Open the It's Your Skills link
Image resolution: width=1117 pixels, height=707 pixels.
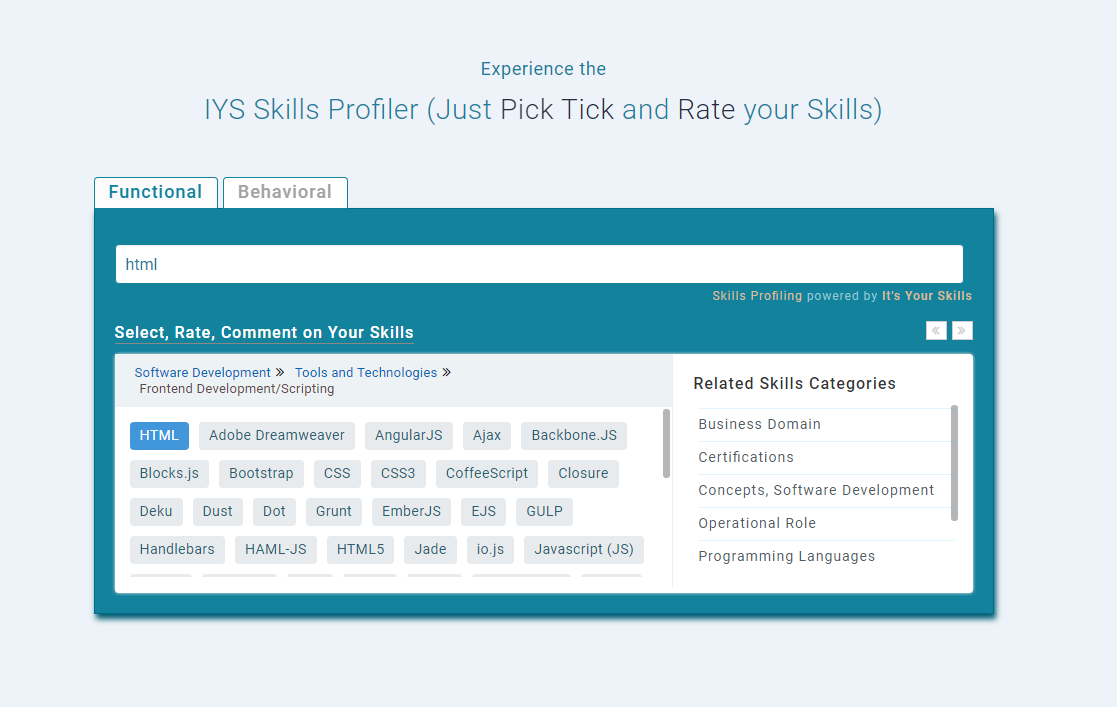[x=926, y=295]
